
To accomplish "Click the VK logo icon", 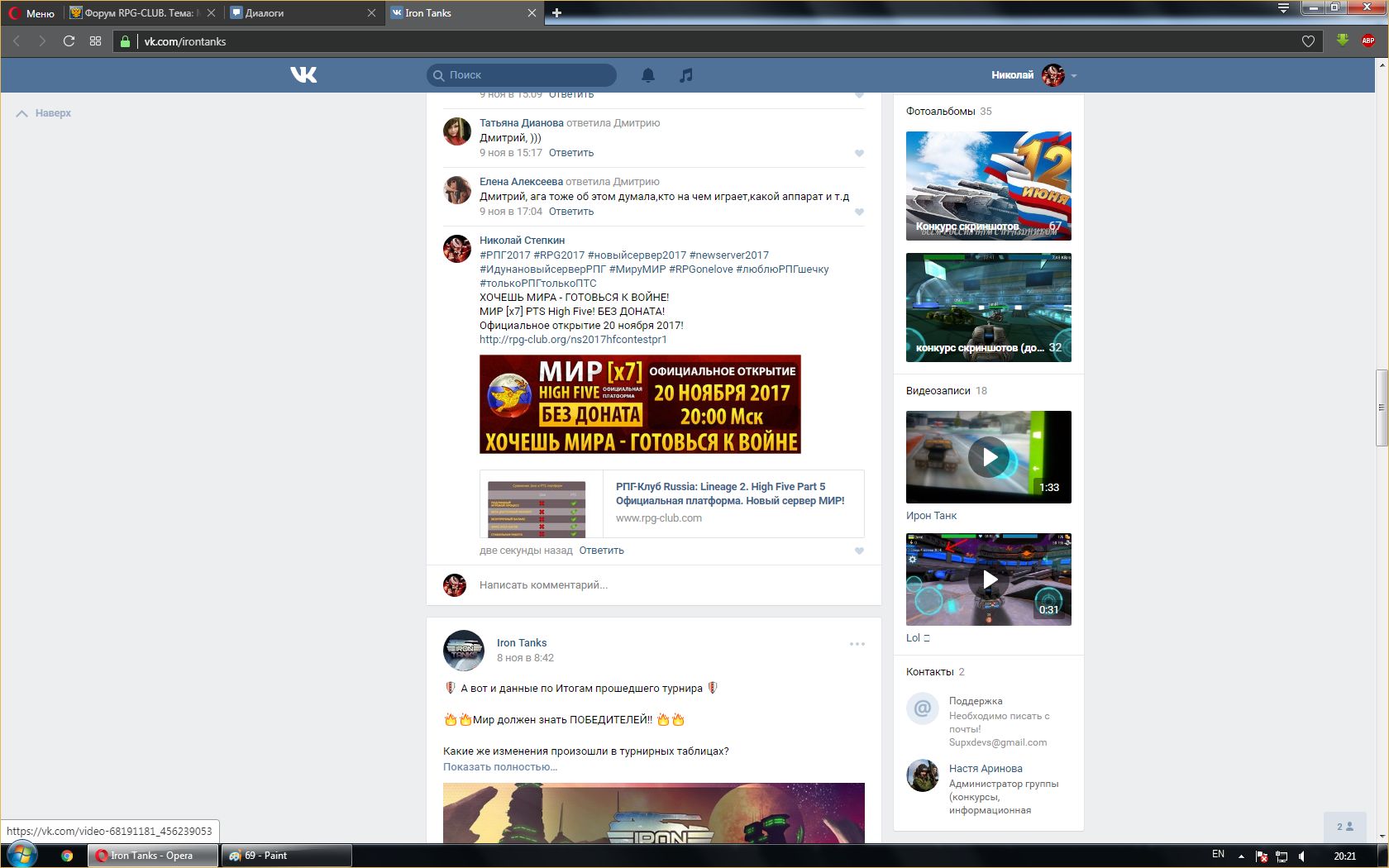I will pyautogui.click(x=303, y=74).
